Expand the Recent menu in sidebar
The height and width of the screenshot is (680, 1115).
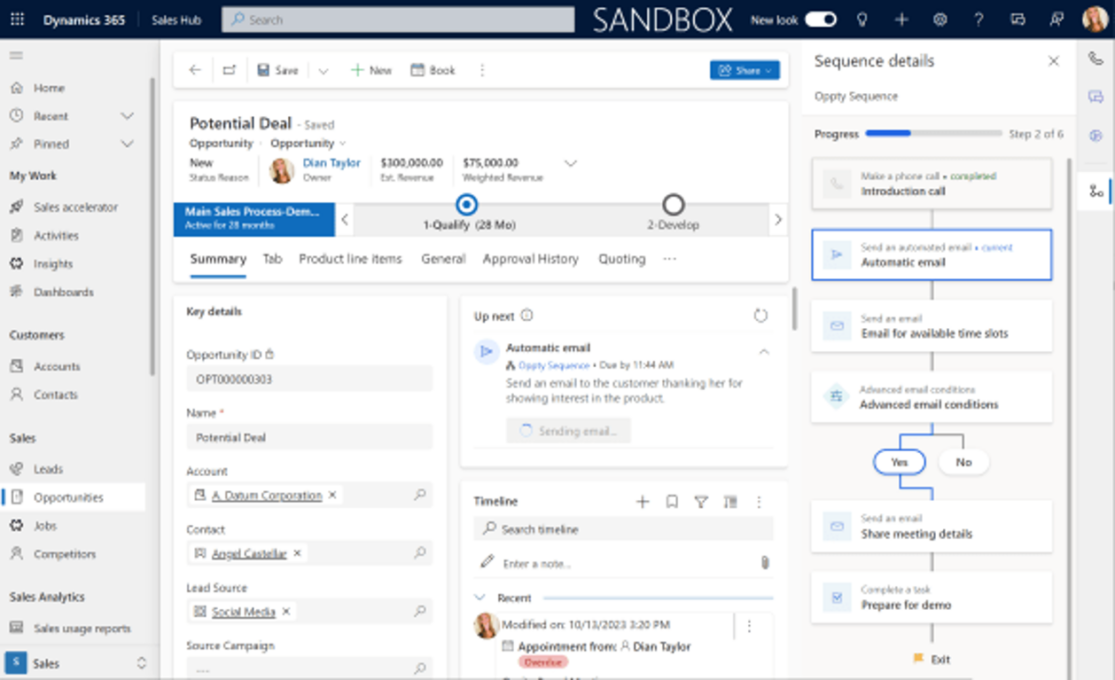coord(127,116)
